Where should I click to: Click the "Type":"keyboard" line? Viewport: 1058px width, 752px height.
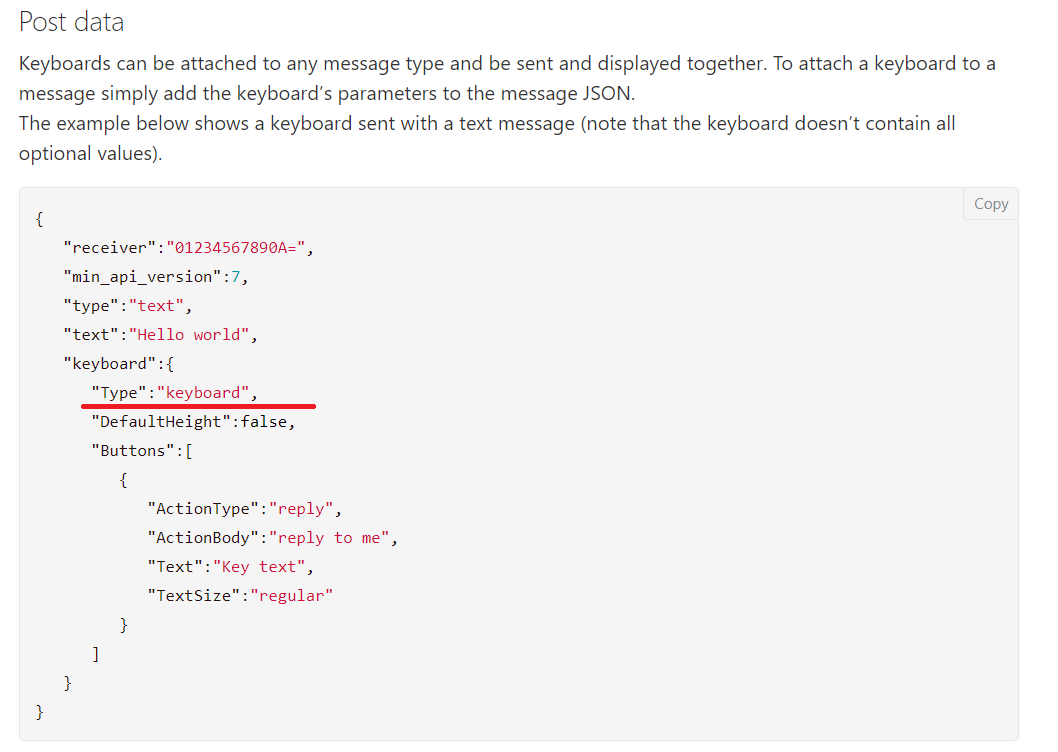(174, 393)
